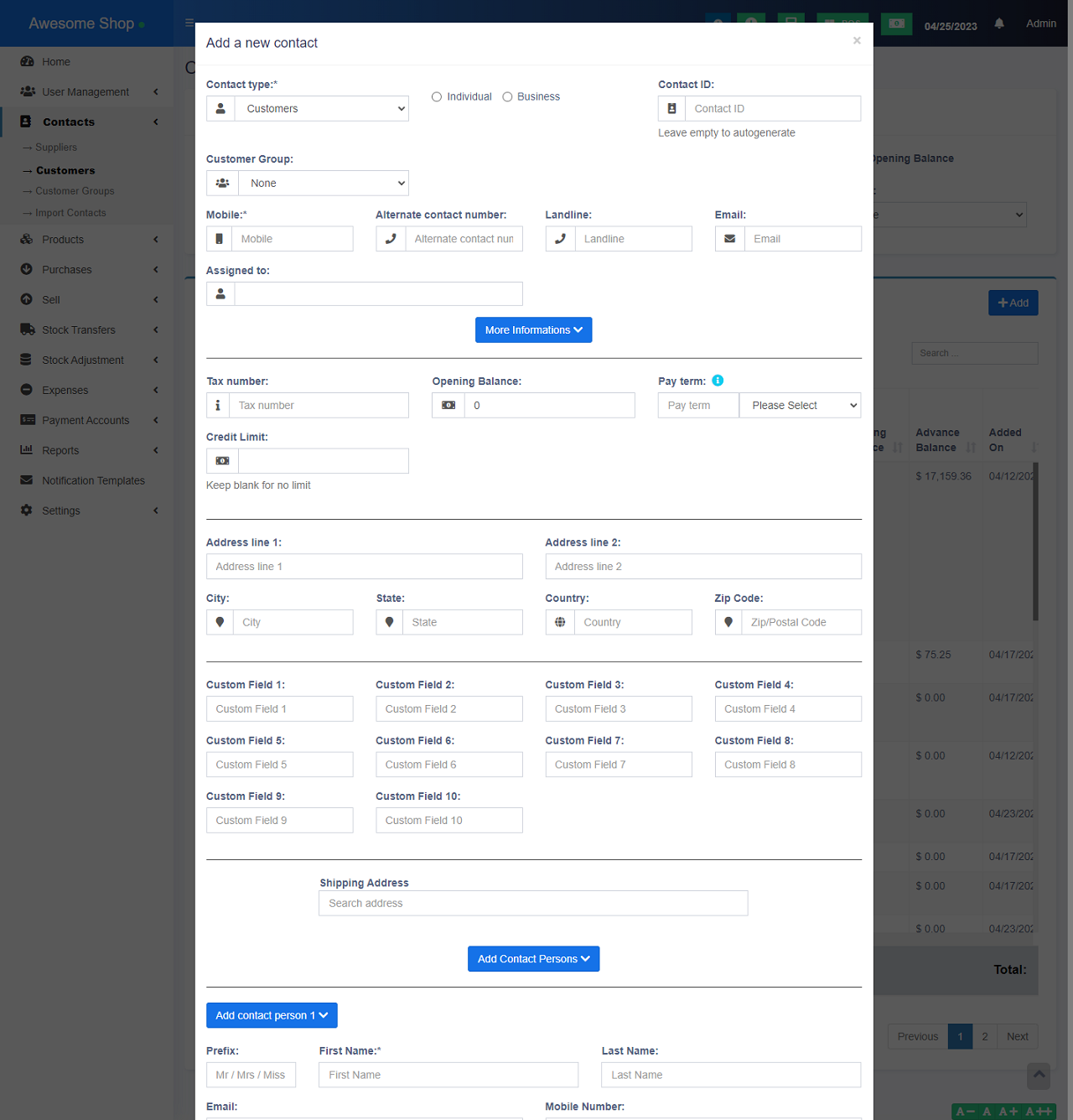Screen dimensions: 1073x1120
Task: Click the envelope icon beside Email field
Action: point(729,239)
